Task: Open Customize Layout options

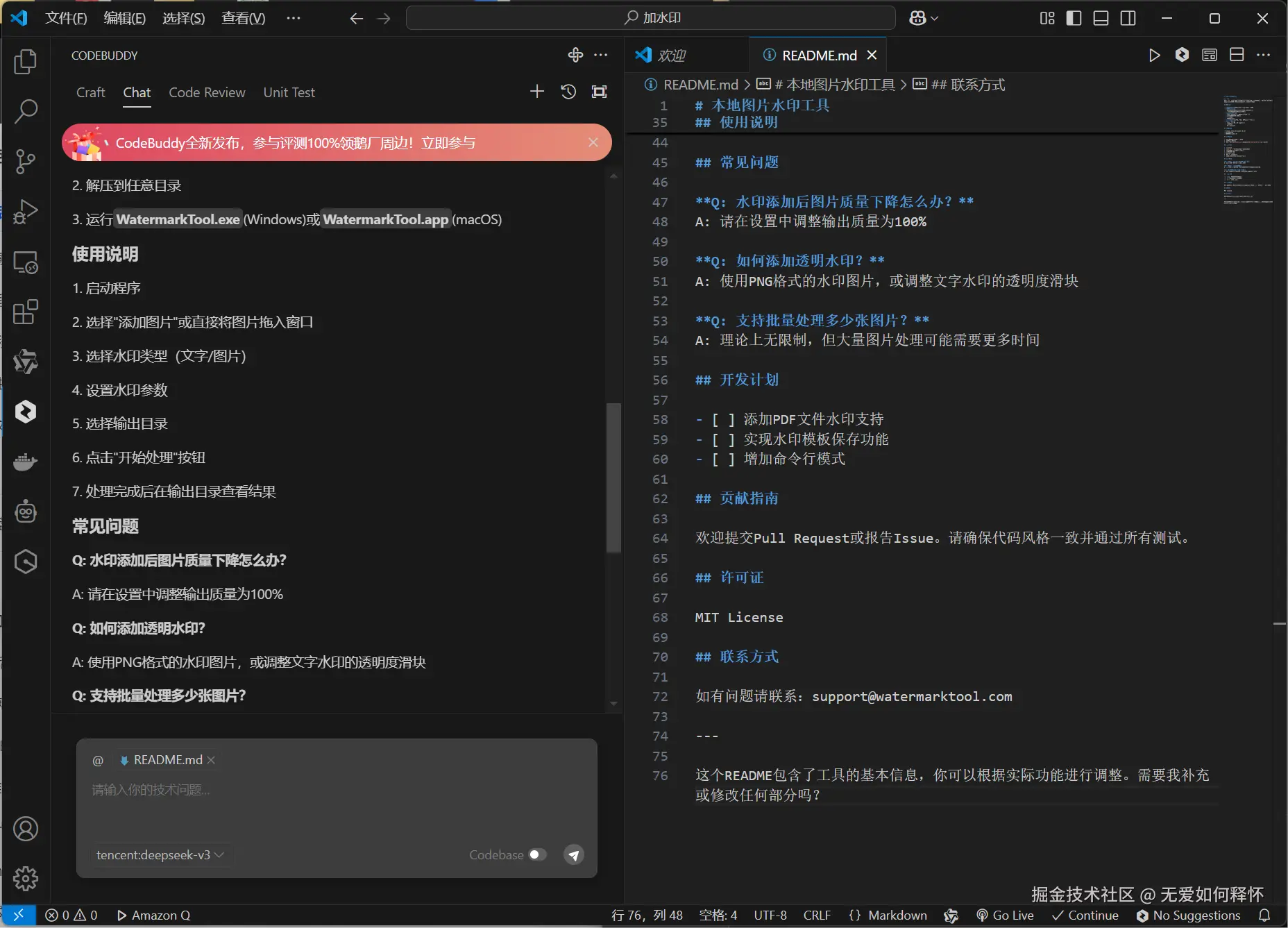Action: (x=1047, y=19)
